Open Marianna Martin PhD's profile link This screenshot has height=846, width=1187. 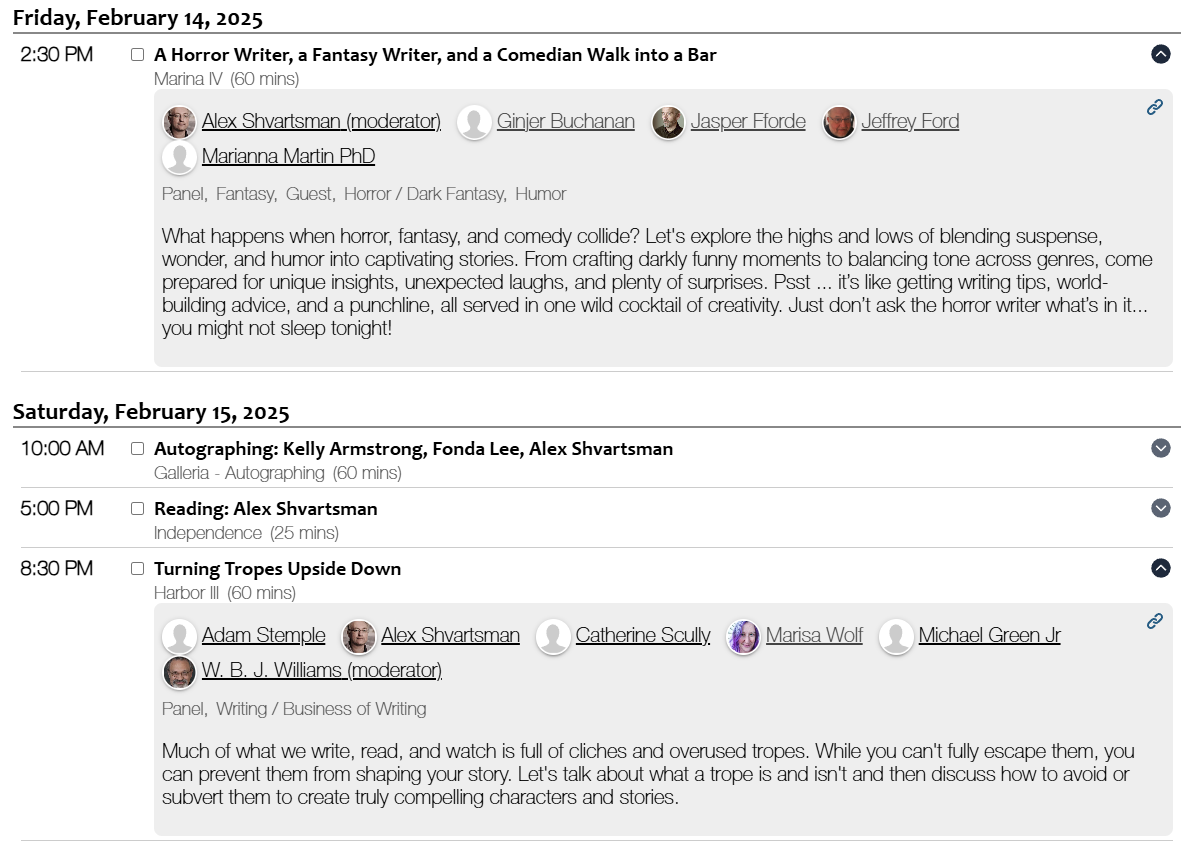(288, 156)
